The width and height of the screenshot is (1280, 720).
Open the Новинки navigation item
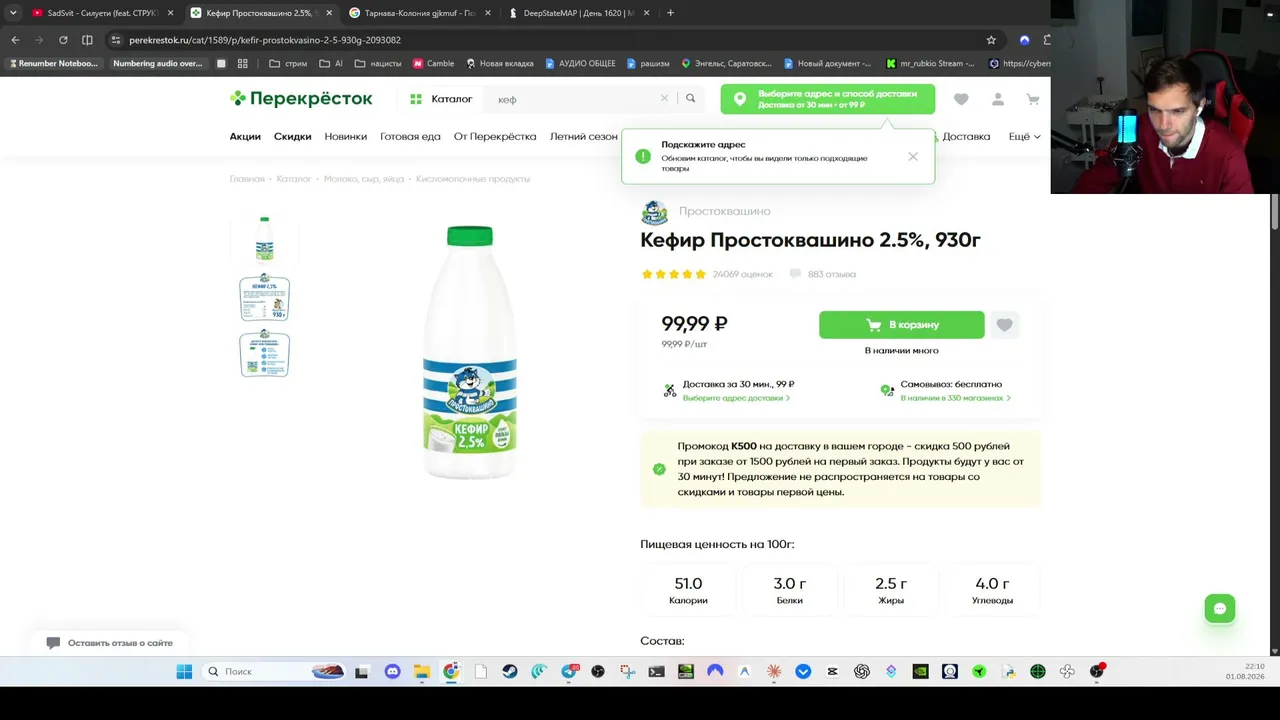click(x=346, y=136)
